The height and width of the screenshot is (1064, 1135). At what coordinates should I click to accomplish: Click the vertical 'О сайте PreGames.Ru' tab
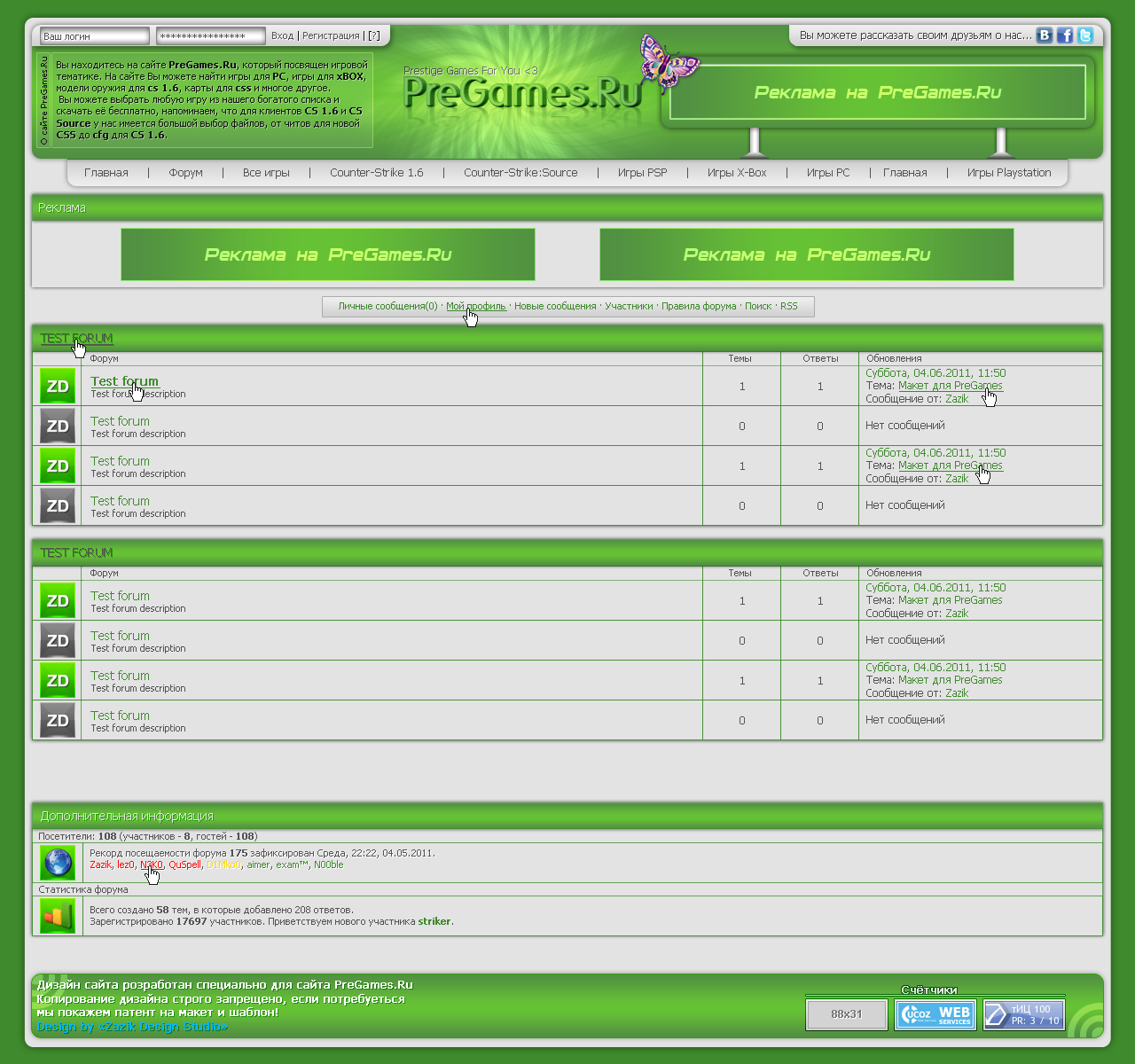click(44, 100)
